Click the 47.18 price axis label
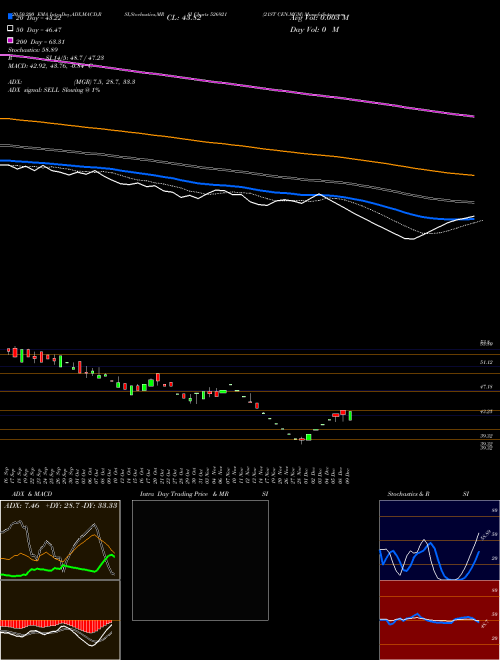This screenshot has height=660, width=500. [486, 386]
